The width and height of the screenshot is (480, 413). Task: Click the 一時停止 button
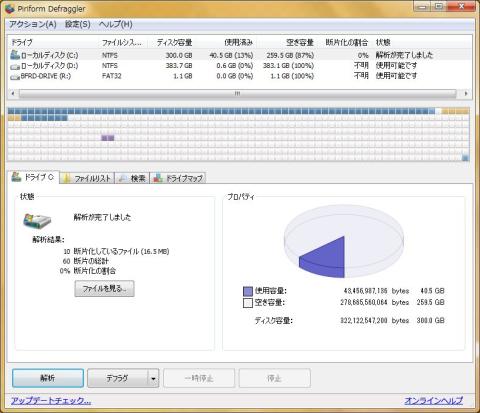[199, 378]
